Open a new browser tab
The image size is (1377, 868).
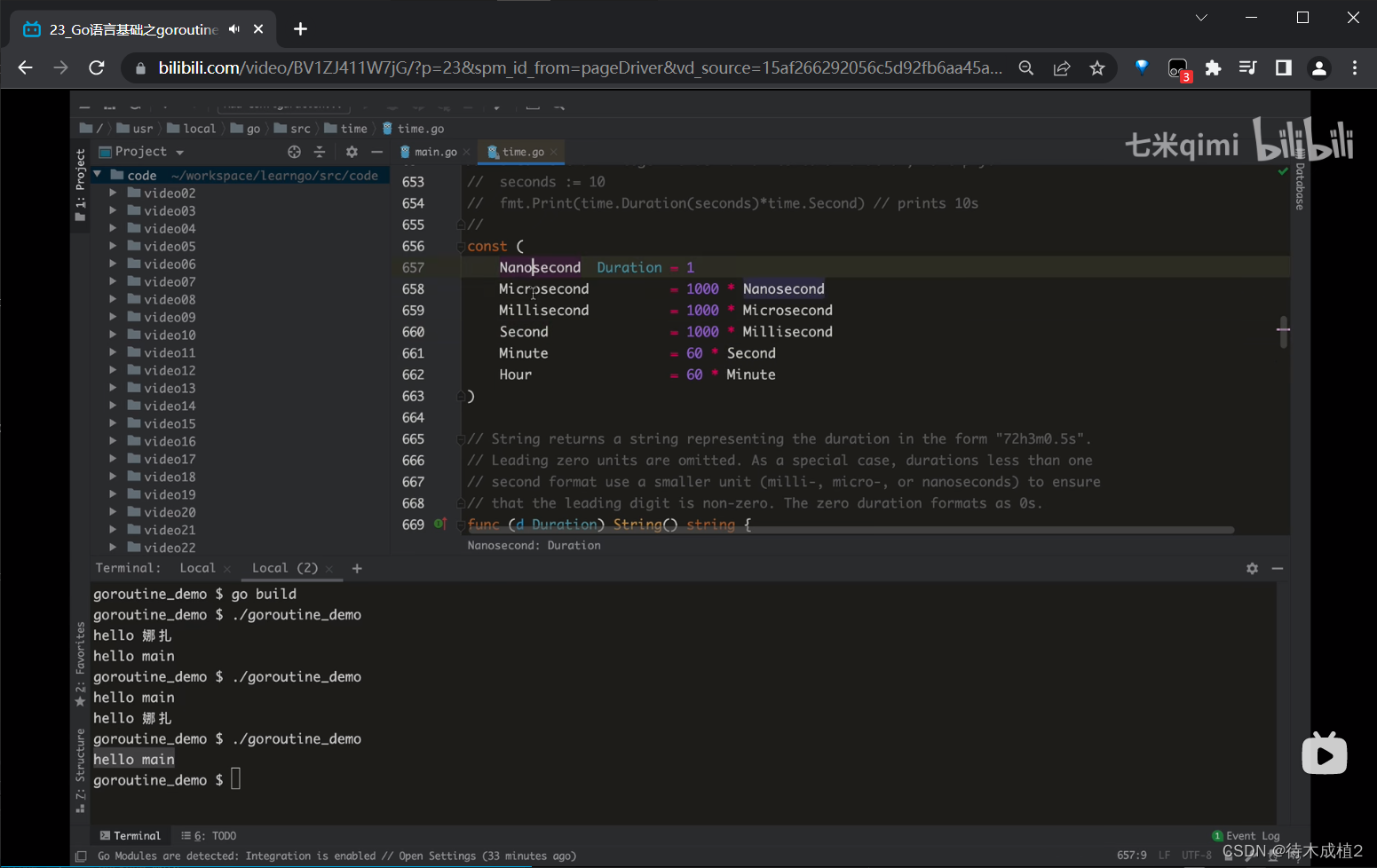pyautogui.click(x=300, y=29)
